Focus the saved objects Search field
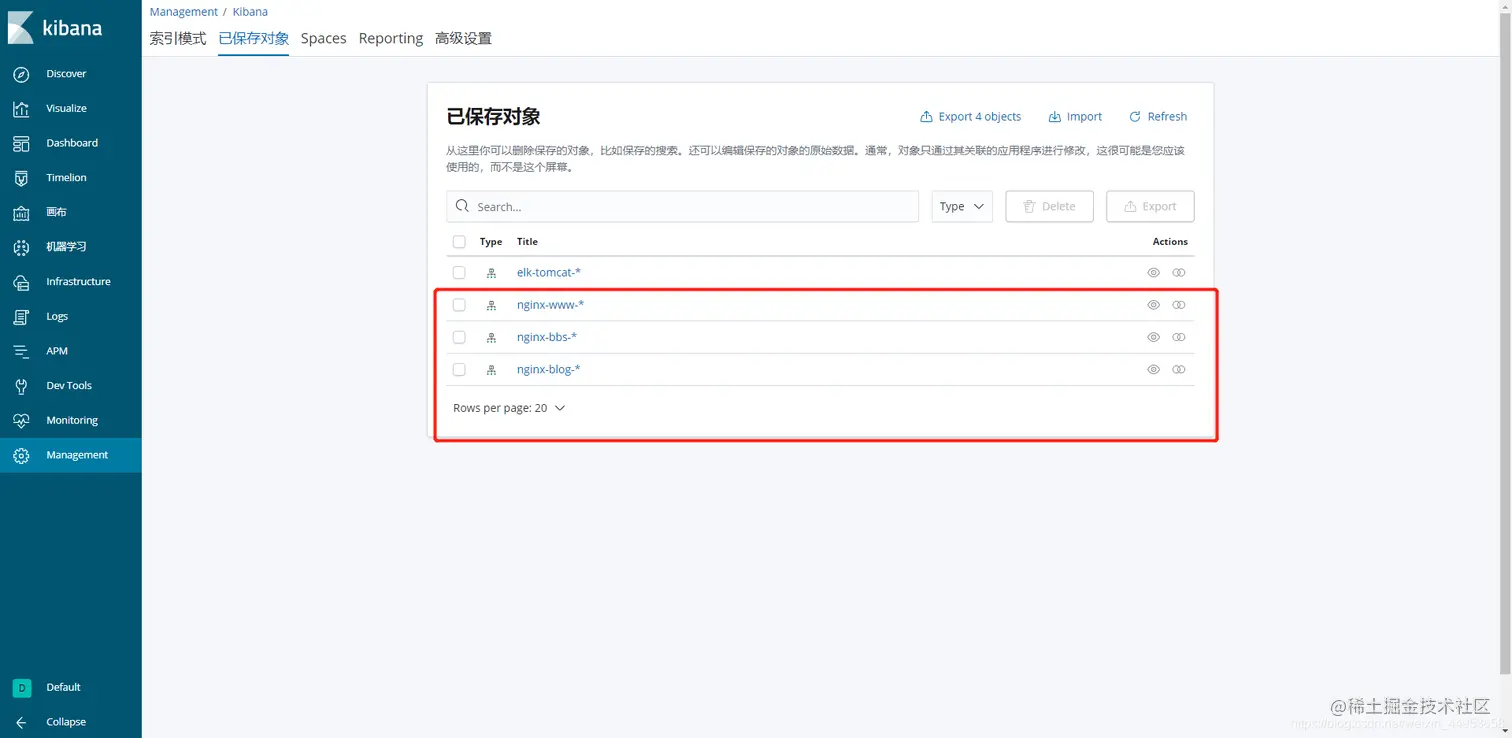The width and height of the screenshot is (1512, 738). coord(683,206)
